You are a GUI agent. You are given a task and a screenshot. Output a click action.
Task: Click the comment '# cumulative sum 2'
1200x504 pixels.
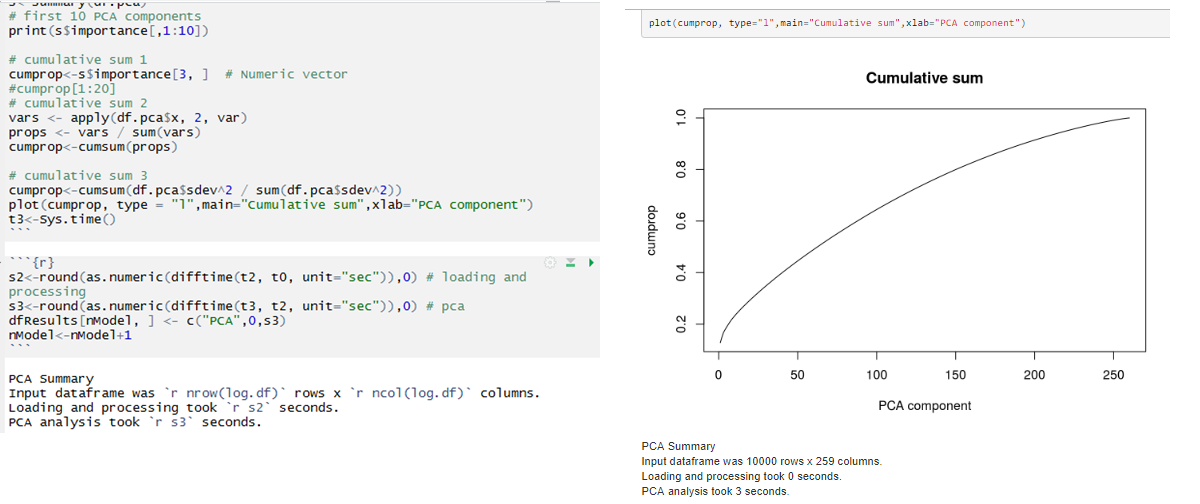point(77,103)
